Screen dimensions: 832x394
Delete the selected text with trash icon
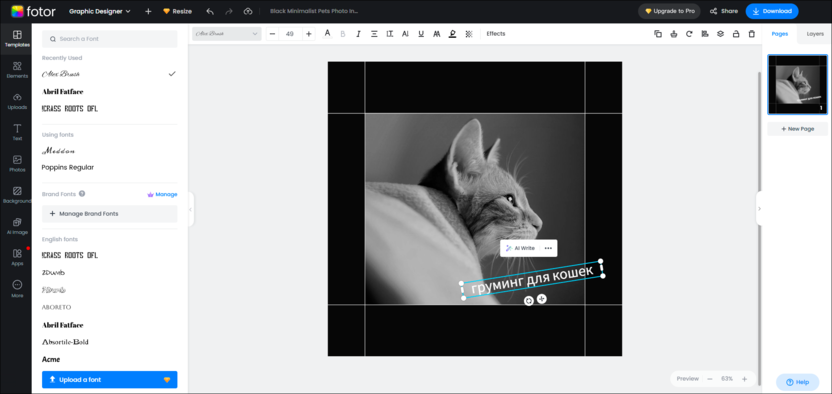point(751,34)
